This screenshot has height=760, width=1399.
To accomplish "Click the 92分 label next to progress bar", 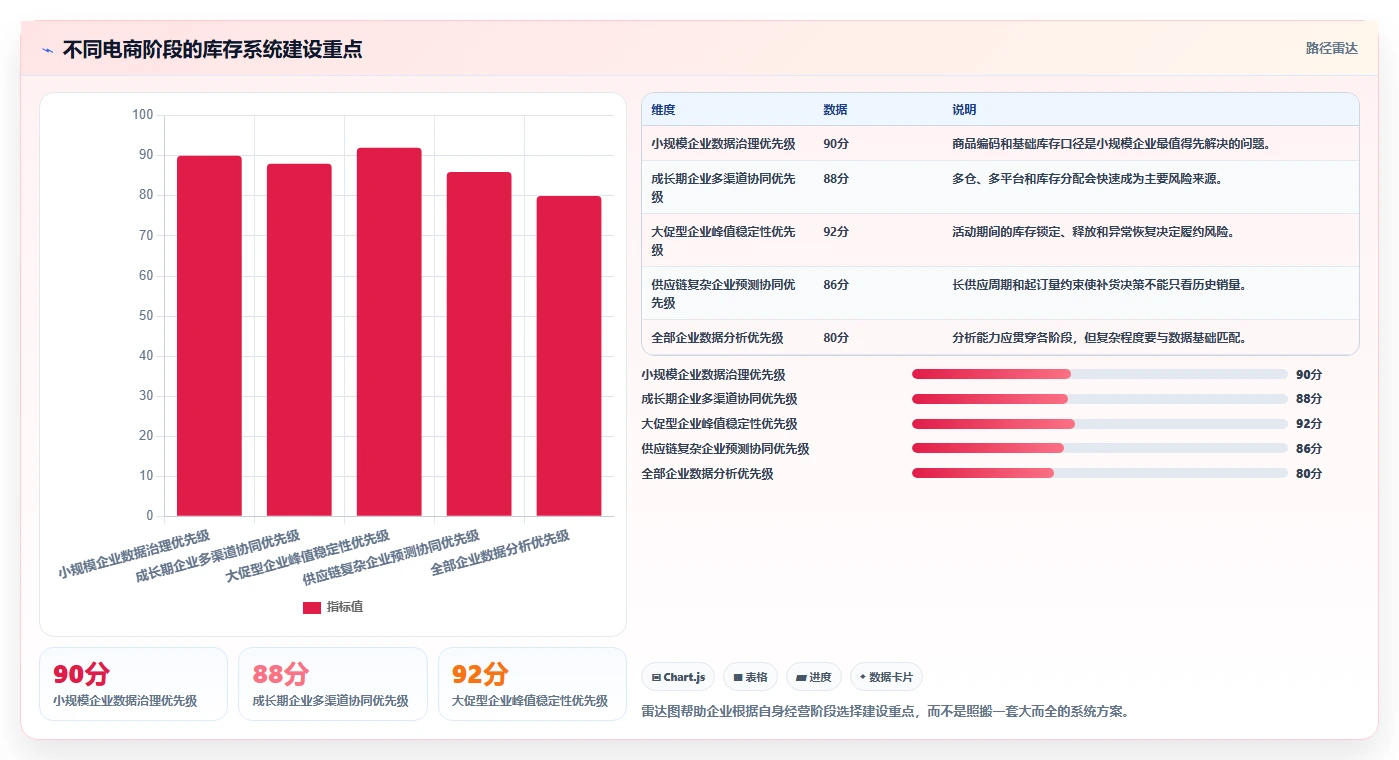I will (1309, 424).
